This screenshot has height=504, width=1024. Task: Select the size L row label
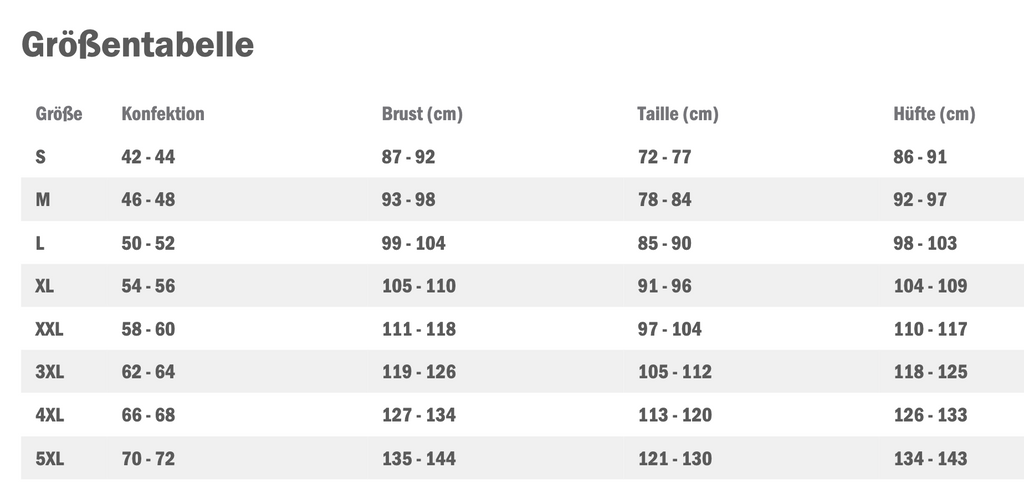pyautogui.click(x=40, y=243)
